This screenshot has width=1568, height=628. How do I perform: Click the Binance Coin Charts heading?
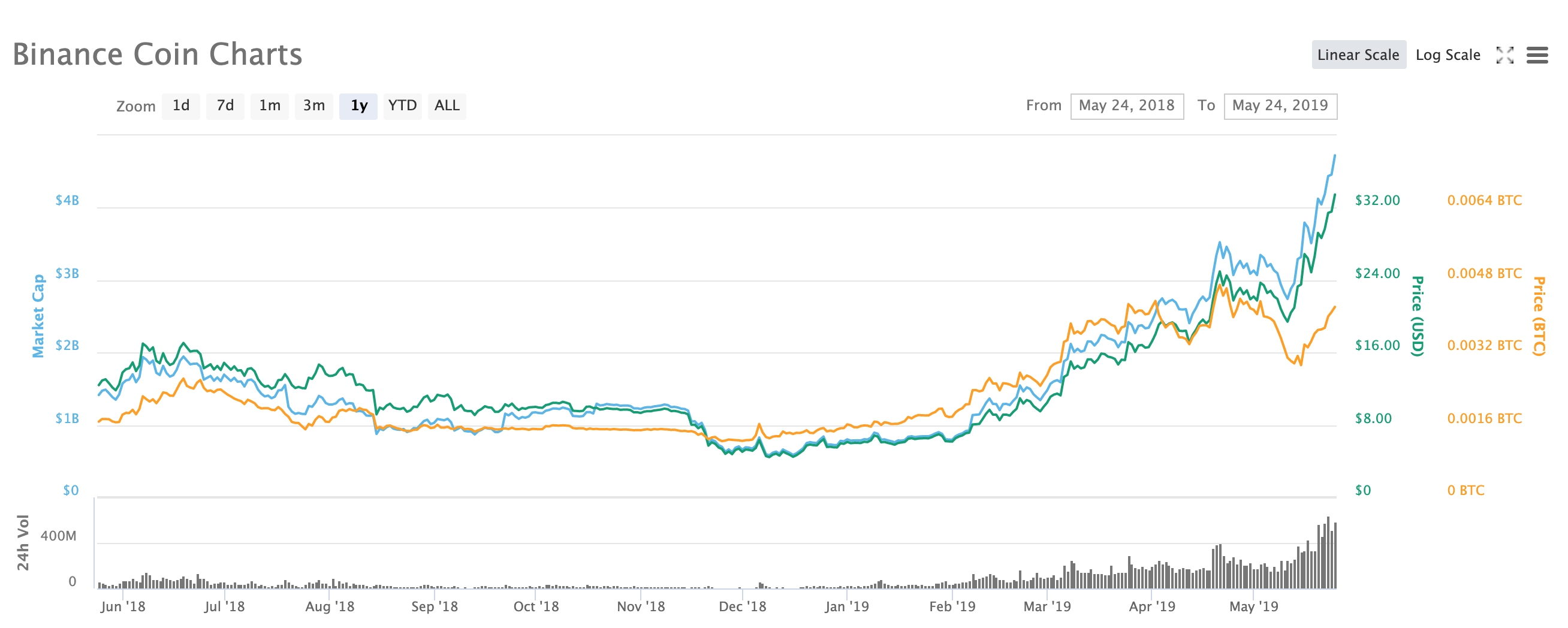pyautogui.click(x=158, y=54)
